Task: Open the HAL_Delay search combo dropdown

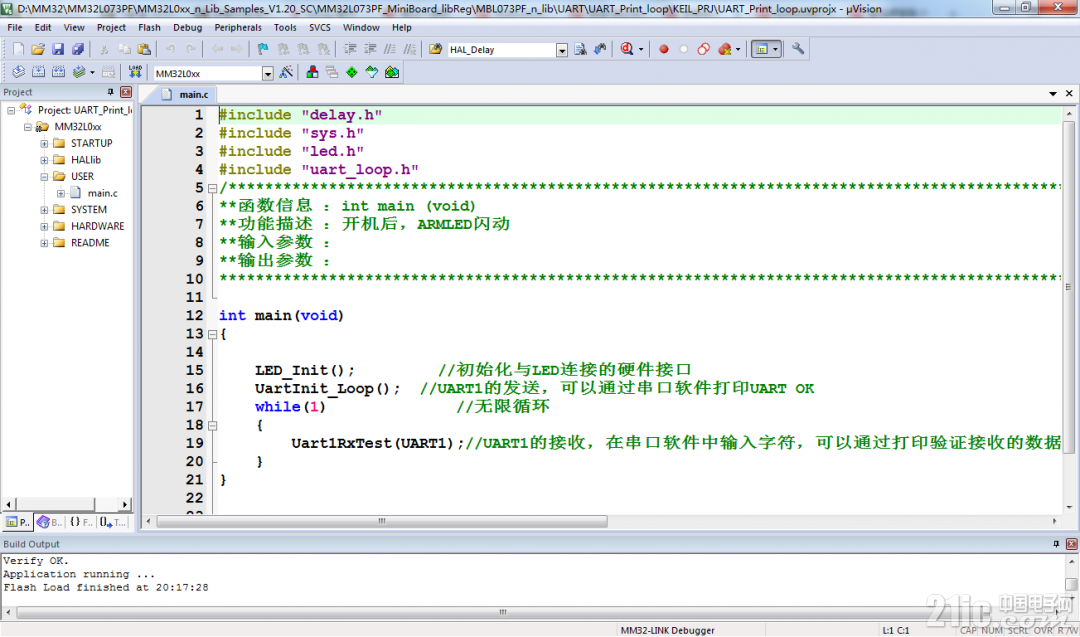Action: point(562,50)
